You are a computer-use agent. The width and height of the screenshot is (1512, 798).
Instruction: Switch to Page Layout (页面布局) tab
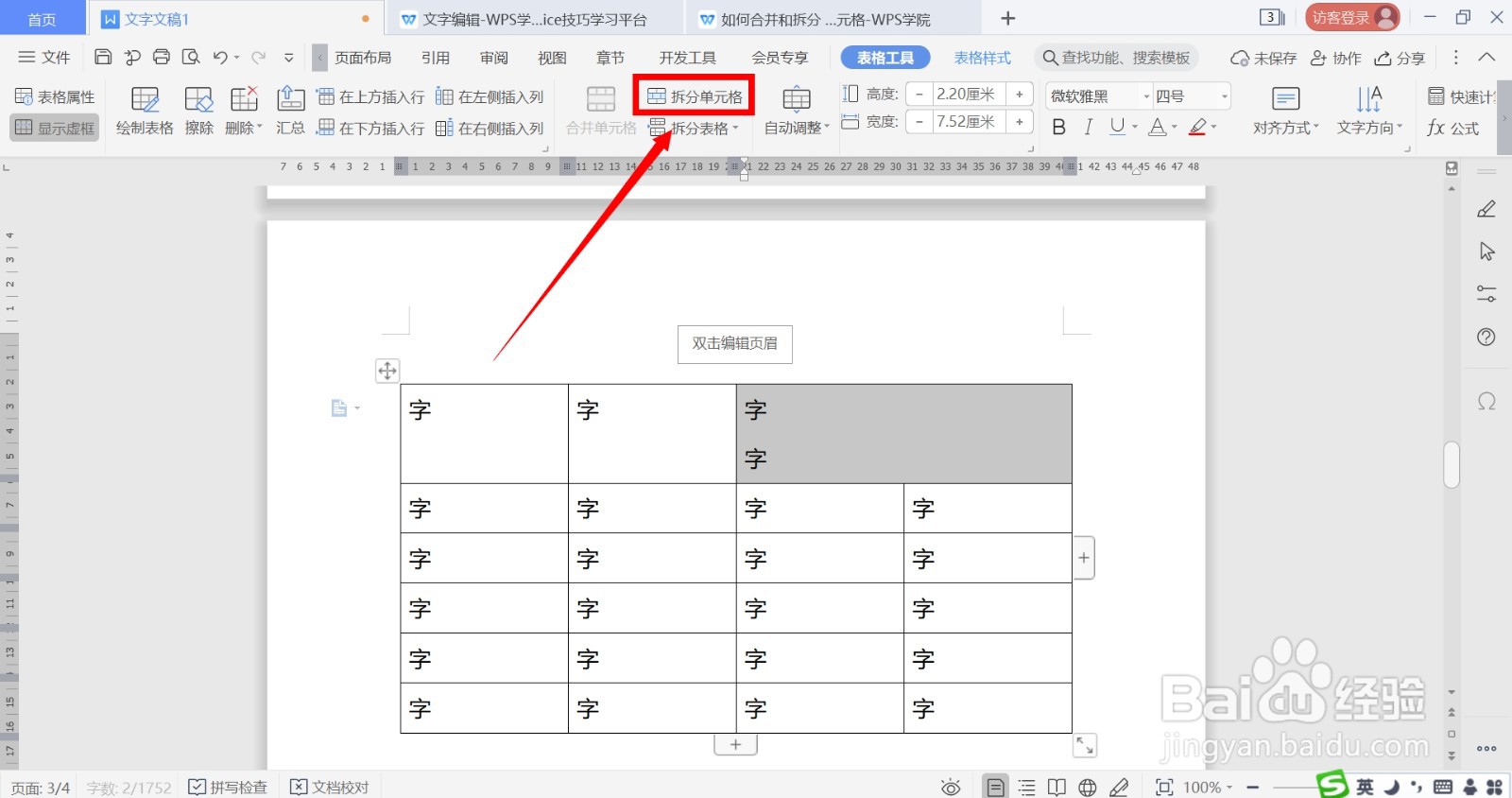(363, 58)
